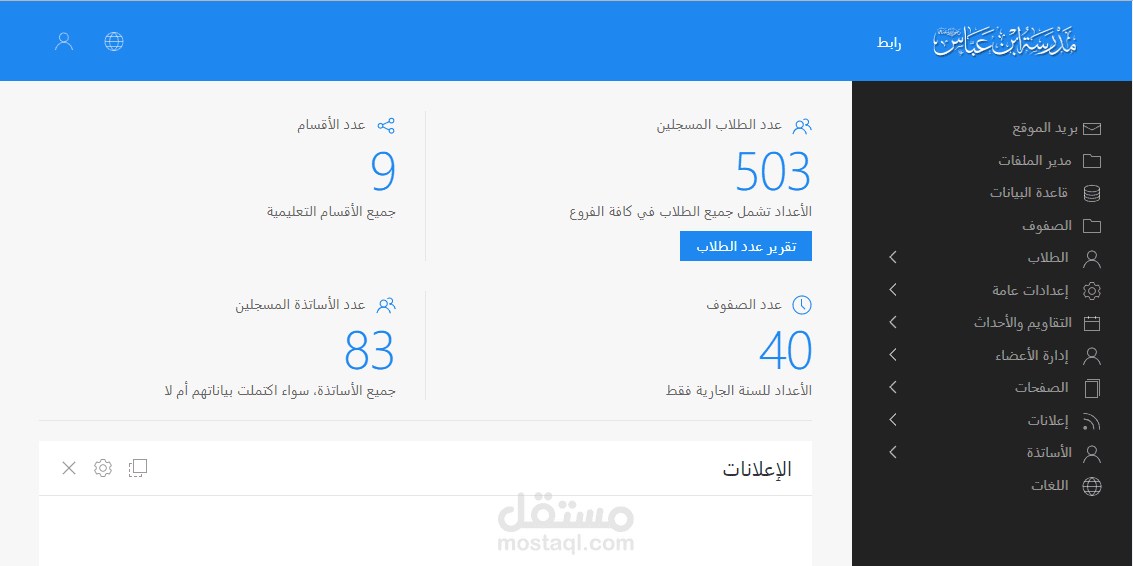Viewport: 1133px width, 566px height.
Task: Click the عدد الطلاب المسجلين heading
Action: pos(719,125)
